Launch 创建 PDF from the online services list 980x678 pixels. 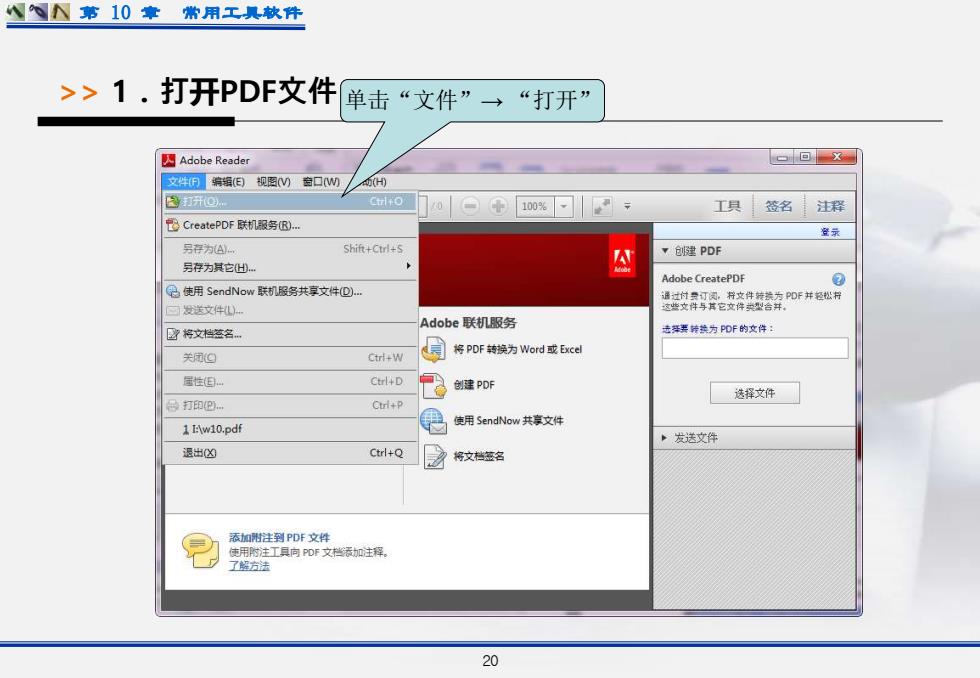point(458,385)
